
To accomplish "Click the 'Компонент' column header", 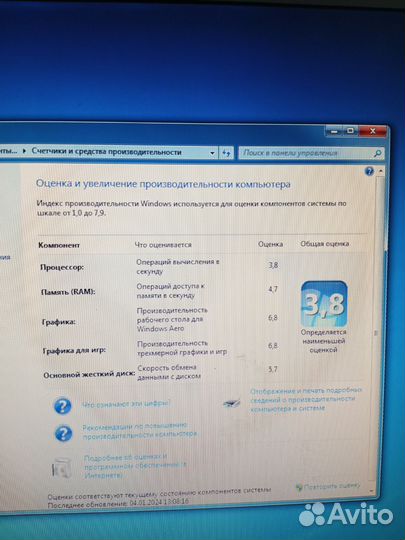I will [x=59, y=245].
